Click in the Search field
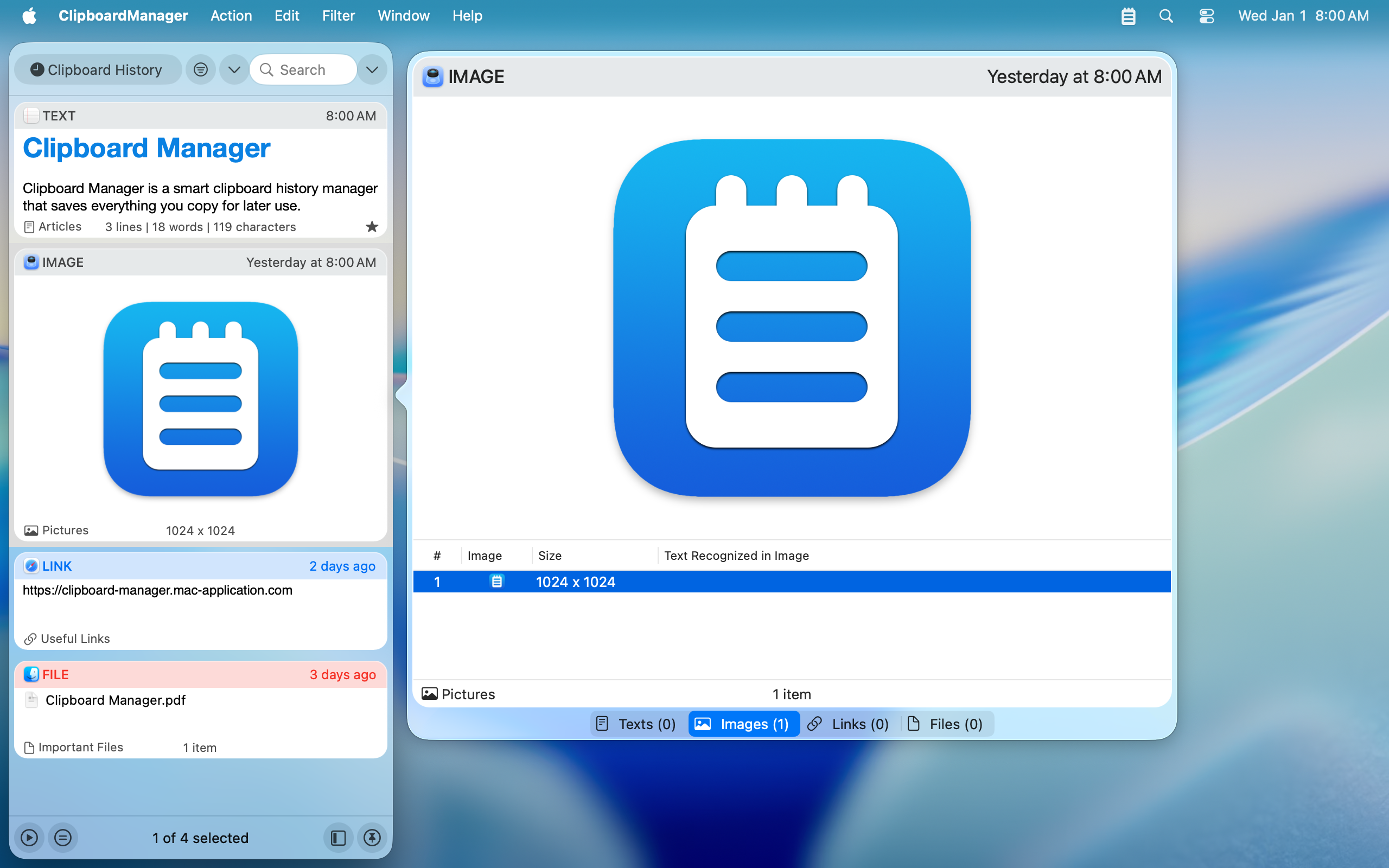1389x868 pixels. point(310,69)
